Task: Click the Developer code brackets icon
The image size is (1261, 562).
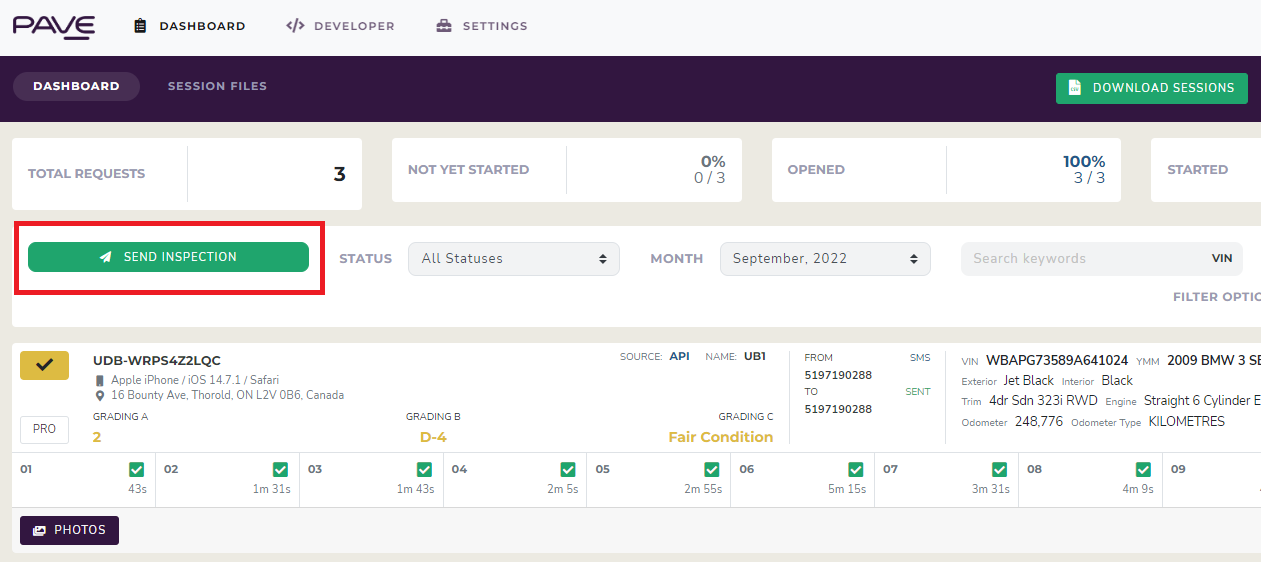Action: (295, 26)
